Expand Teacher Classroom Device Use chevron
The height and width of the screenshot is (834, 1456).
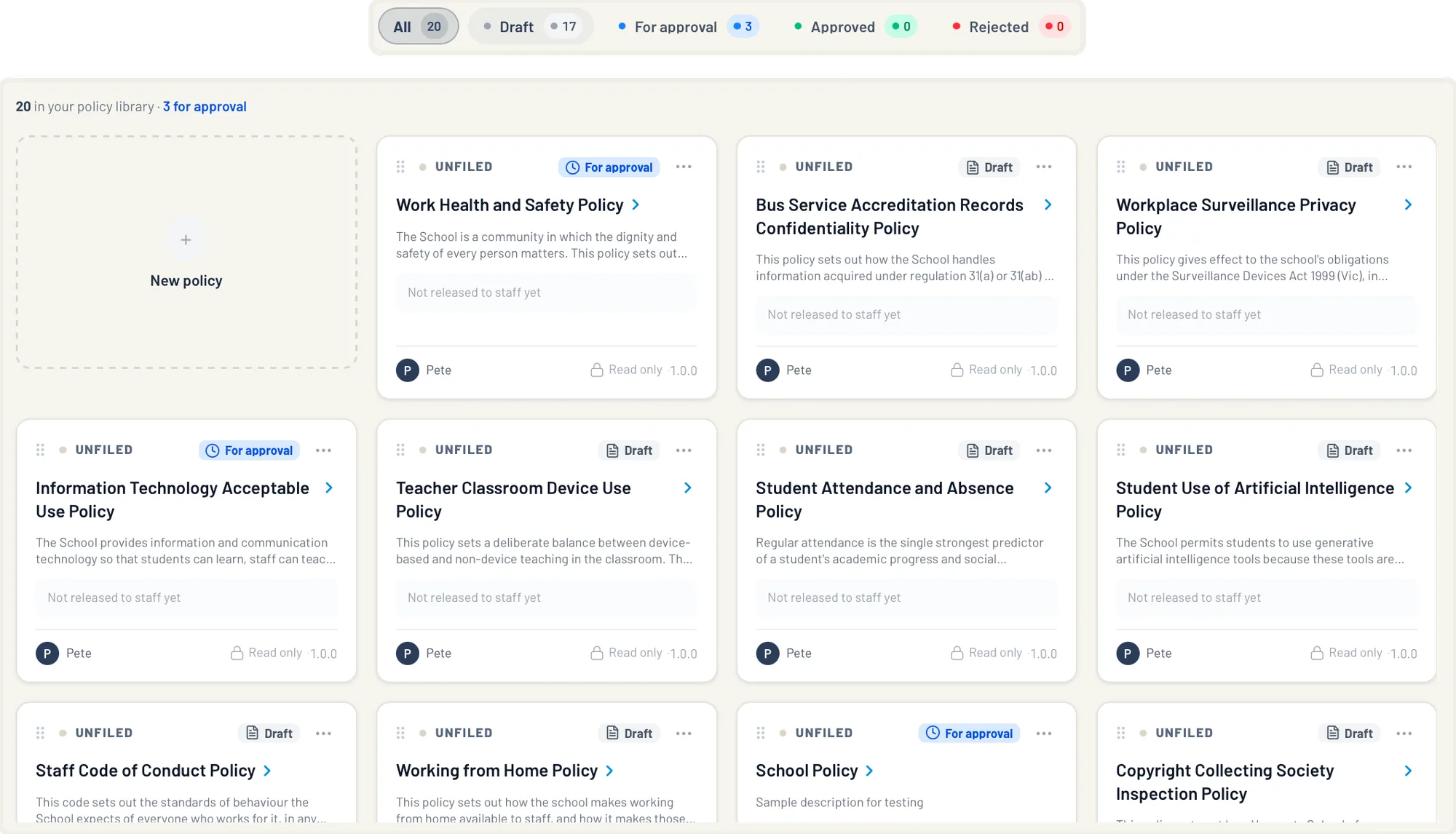[x=688, y=488]
